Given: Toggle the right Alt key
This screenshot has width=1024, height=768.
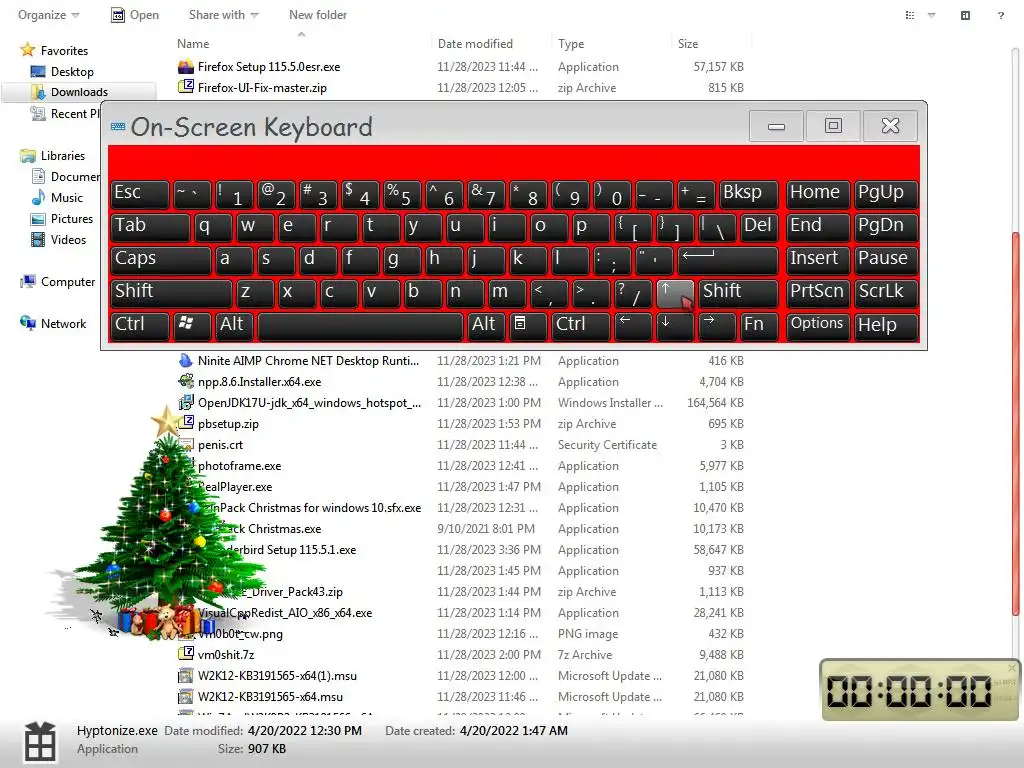Looking at the screenshot, I should 485,325.
